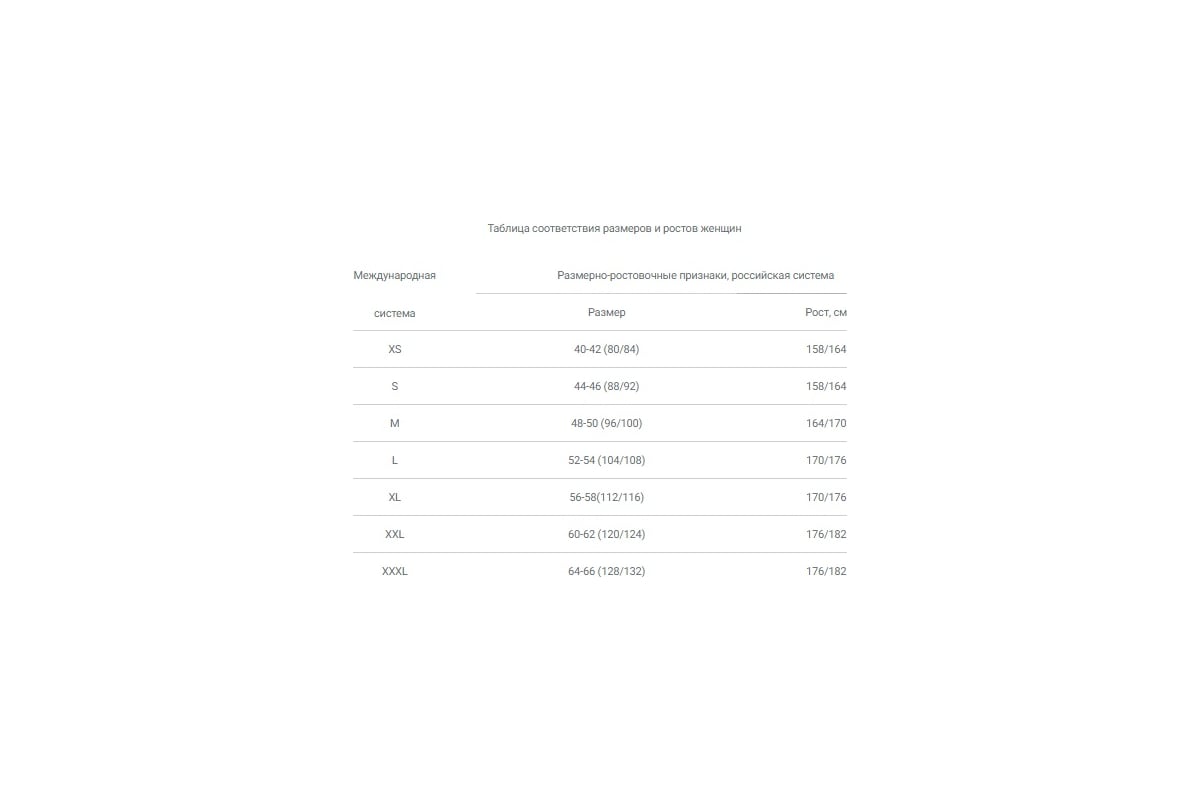The height and width of the screenshot is (800, 1200).
Task: Click the size cell '56-58(112/116)'
Action: 606,498
